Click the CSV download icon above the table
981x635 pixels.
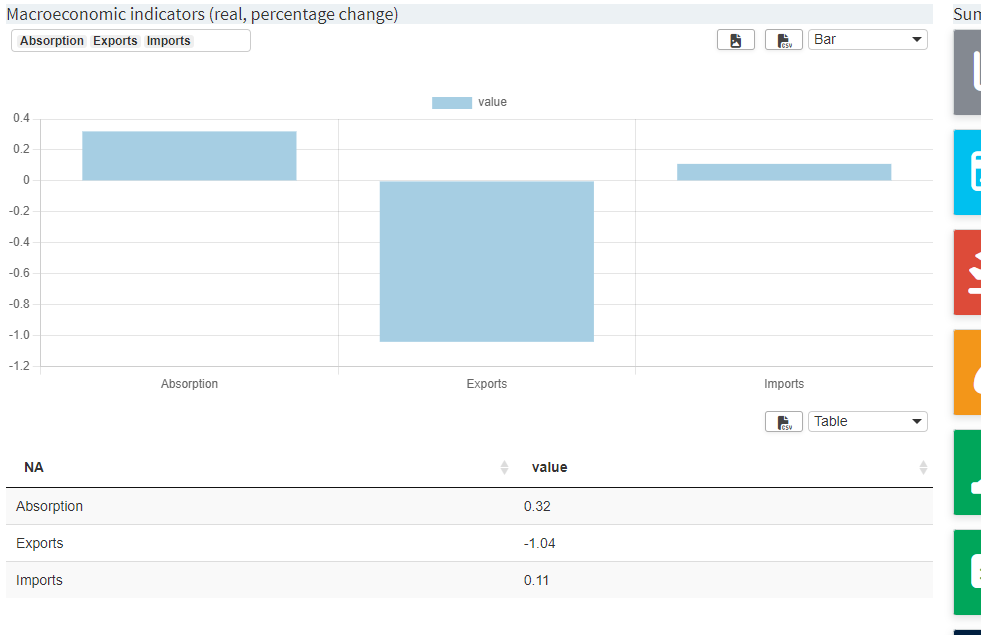[x=784, y=421]
